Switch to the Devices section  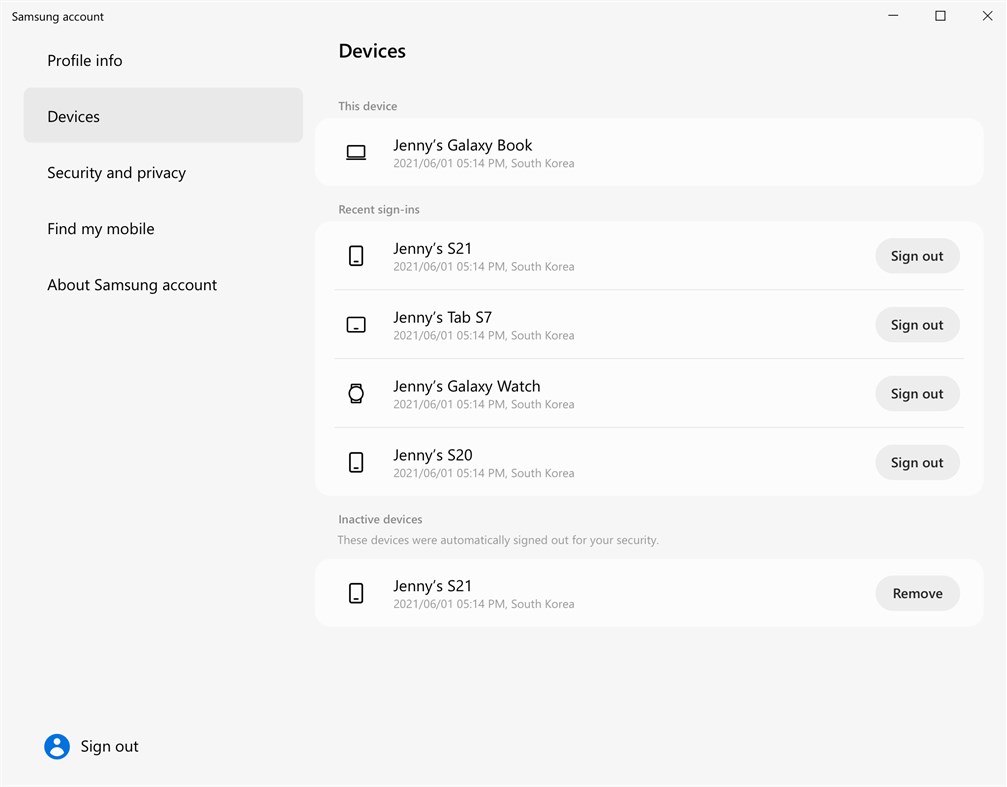coord(73,116)
